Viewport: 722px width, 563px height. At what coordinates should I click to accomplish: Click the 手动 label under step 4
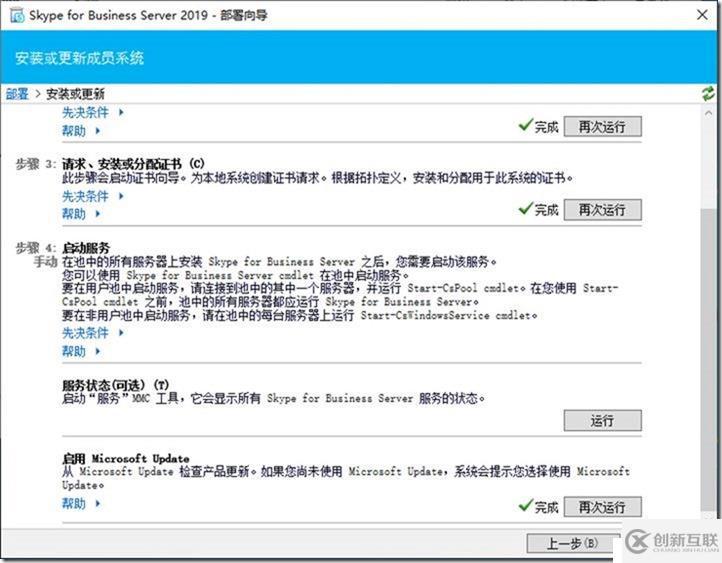point(45,262)
